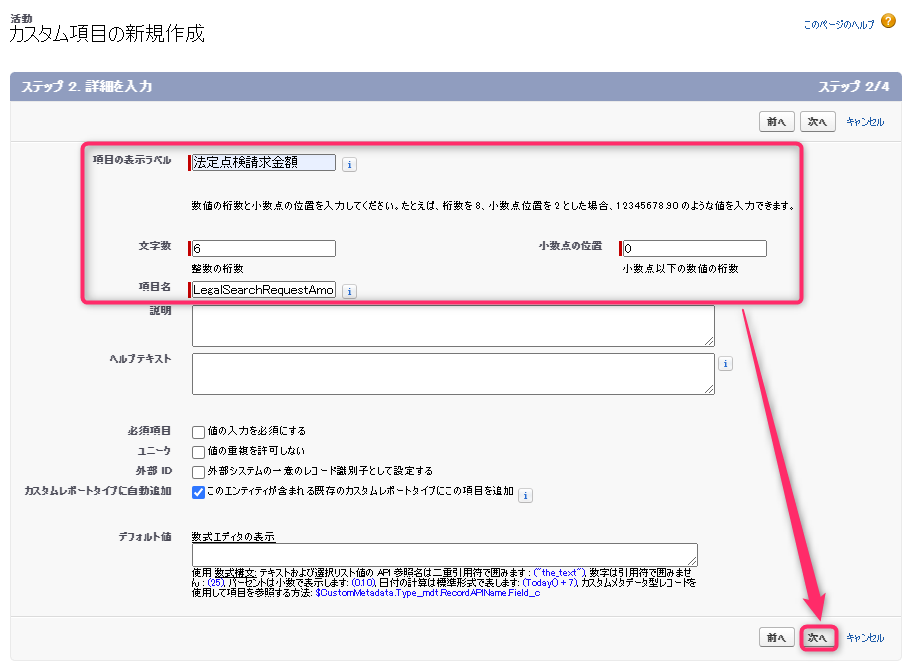The width and height of the screenshot is (907, 664).
Task: Enable 値の重複を許可しない checkbox
Action: click(x=198, y=452)
